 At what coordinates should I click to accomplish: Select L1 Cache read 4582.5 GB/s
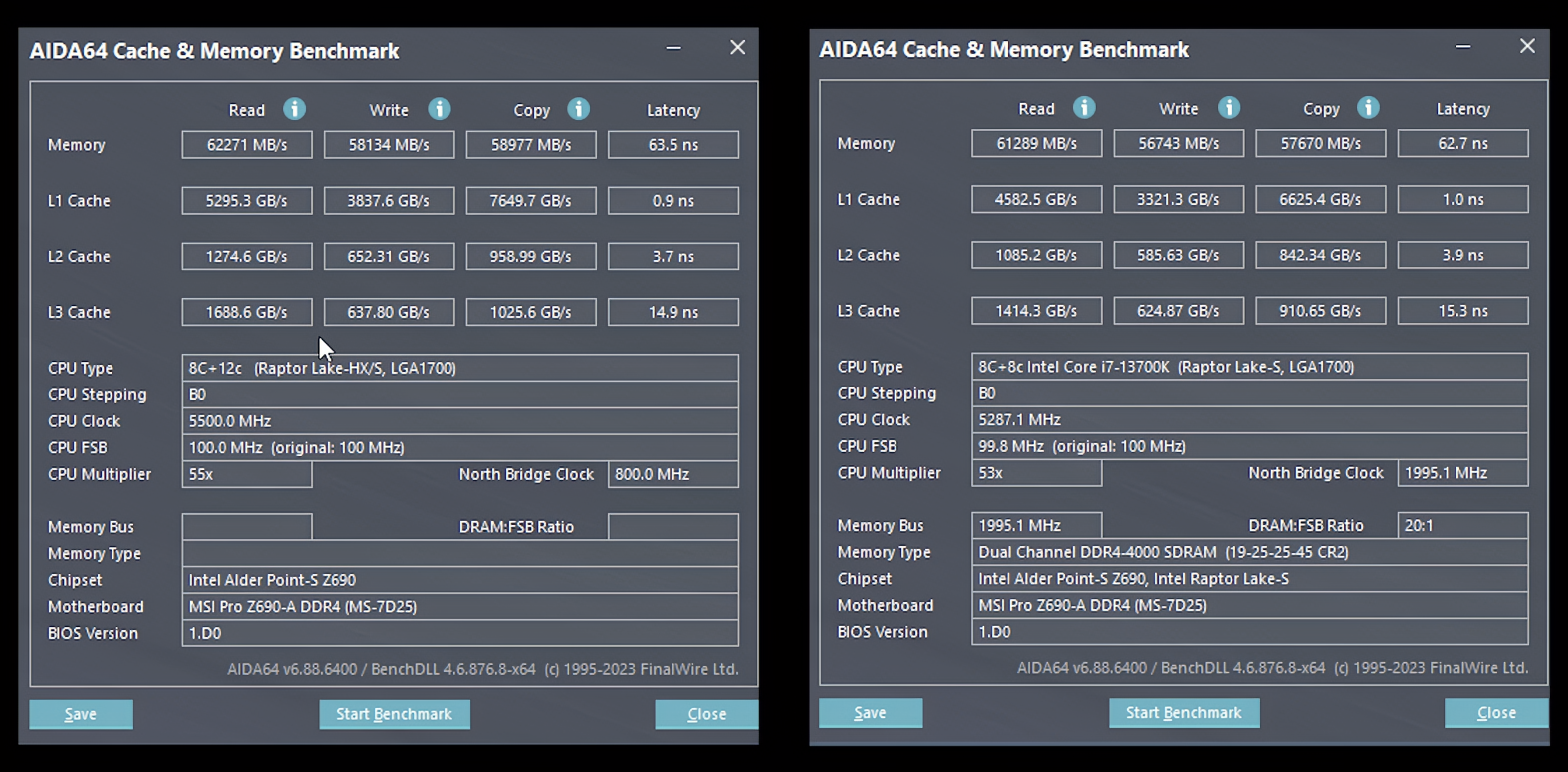click(1036, 199)
